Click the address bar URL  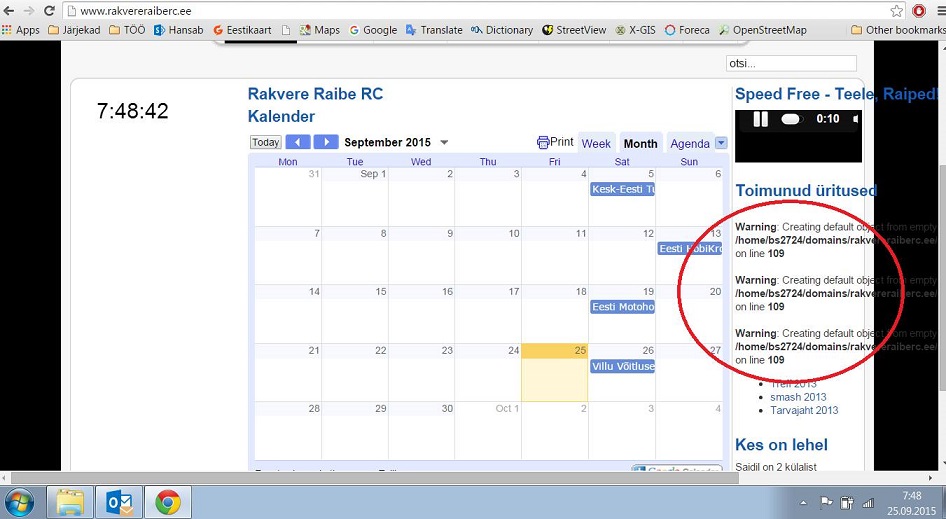pyautogui.click(x=136, y=11)
